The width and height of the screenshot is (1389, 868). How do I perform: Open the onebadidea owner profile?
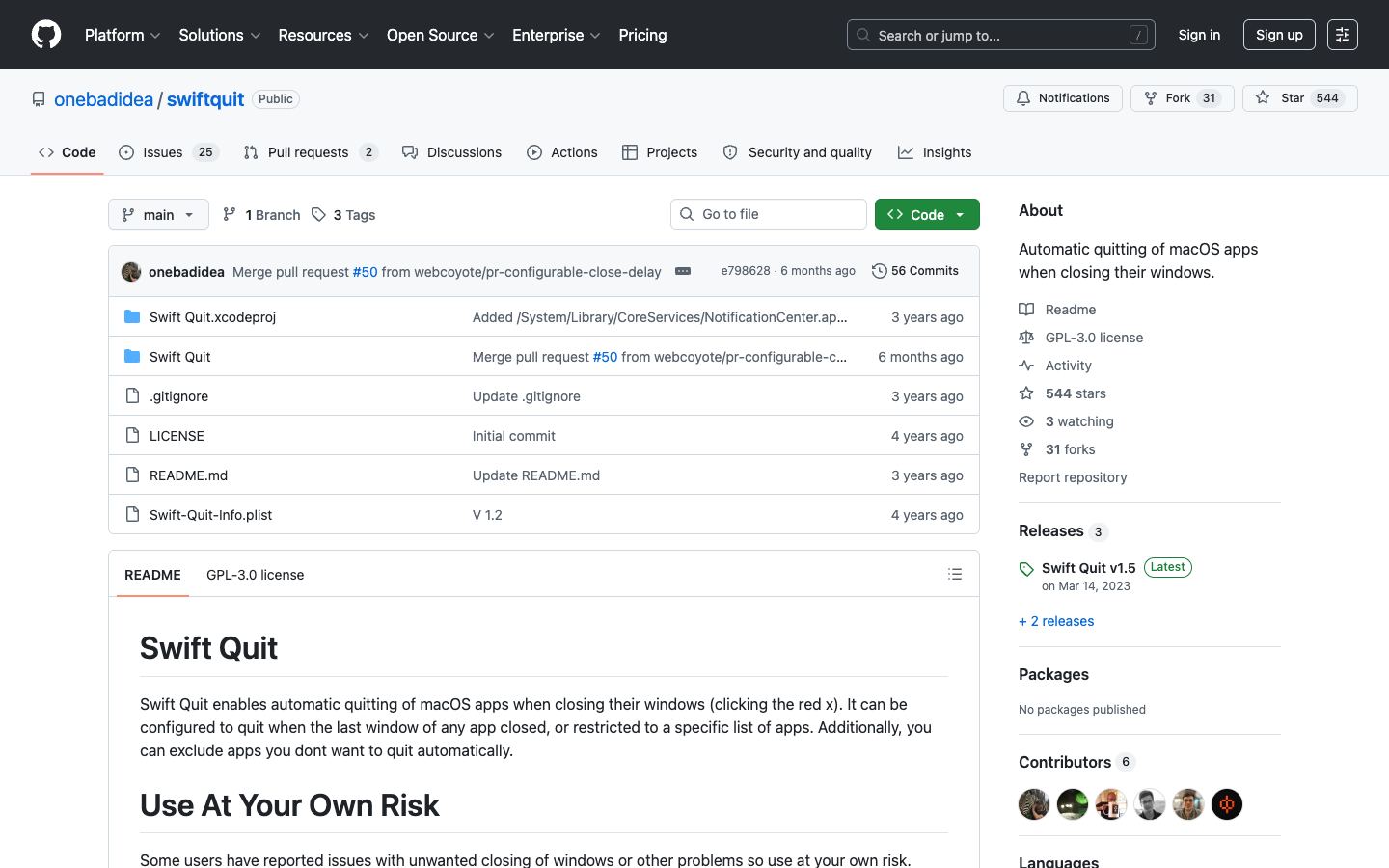103,99
